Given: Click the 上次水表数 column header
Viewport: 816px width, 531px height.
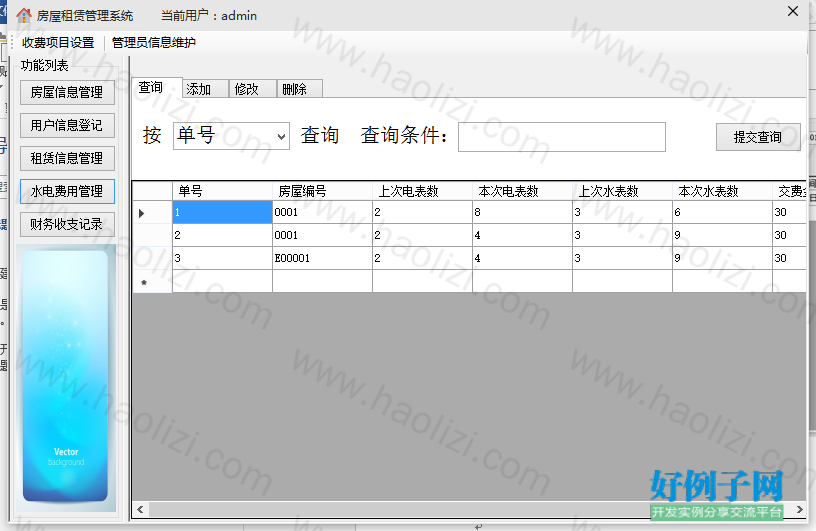Looking at the screenshot, I should click(x=622, y=191).
